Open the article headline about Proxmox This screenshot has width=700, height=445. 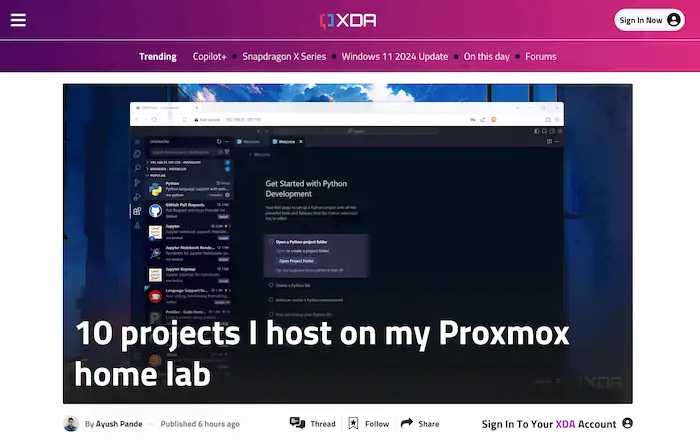pyautogui.click(x=321, y=354)
